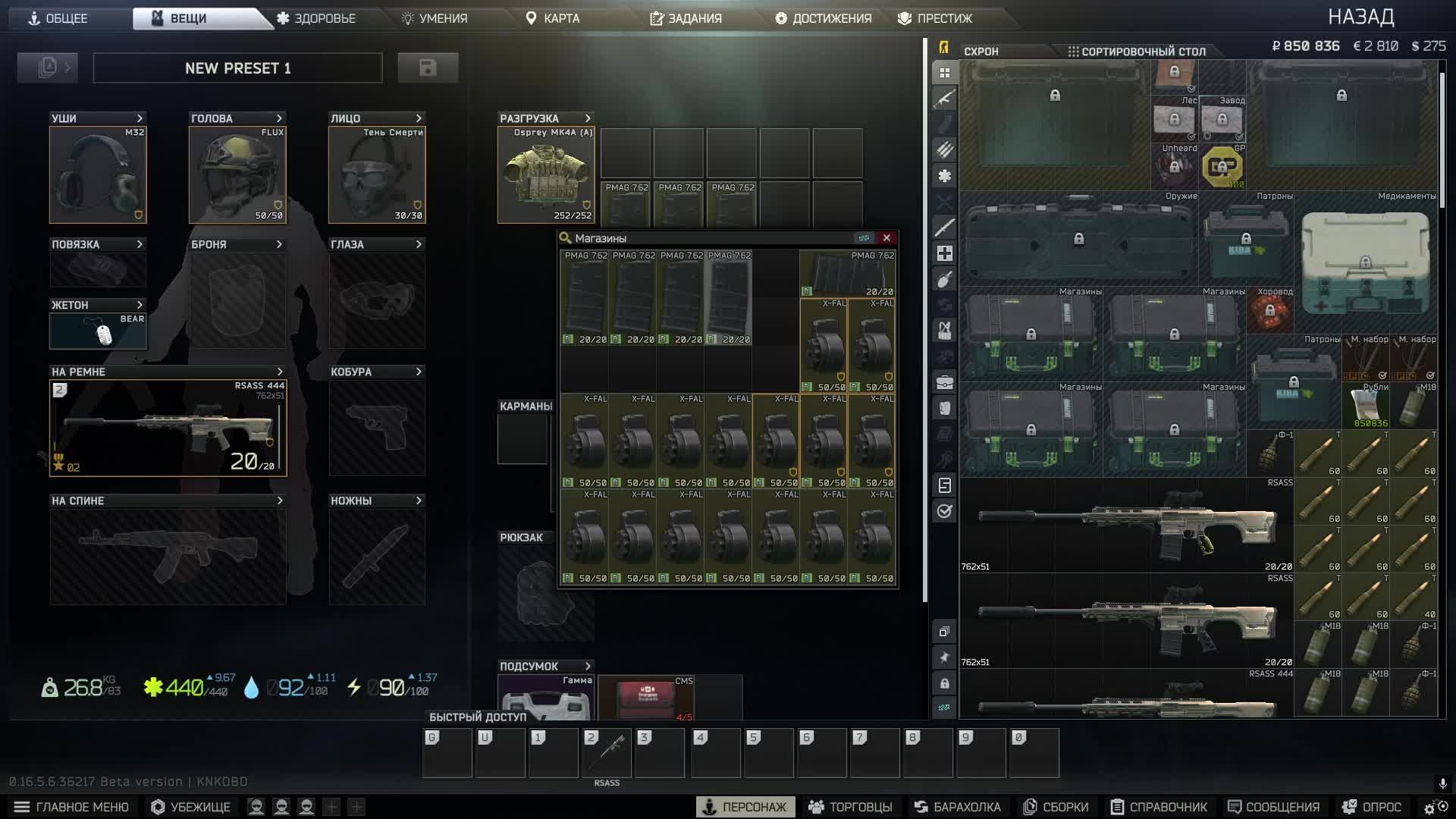Click the ammunition filter icon in stash sidebar

tap(944, 150)
